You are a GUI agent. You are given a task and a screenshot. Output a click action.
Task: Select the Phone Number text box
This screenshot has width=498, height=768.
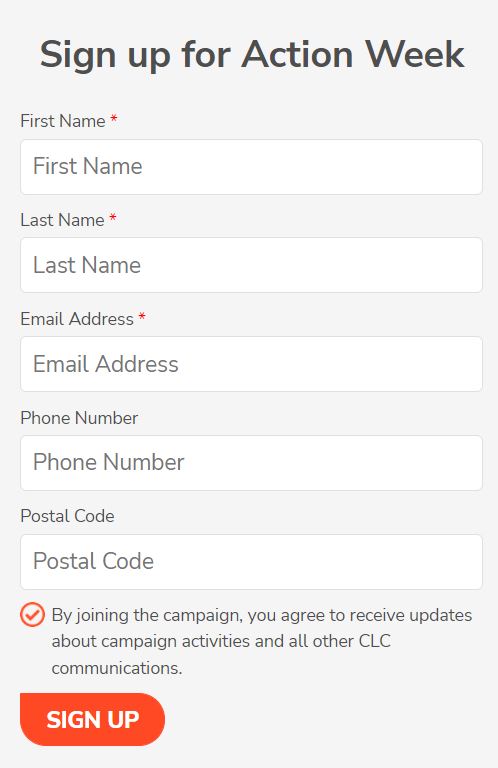click(251, 463)
